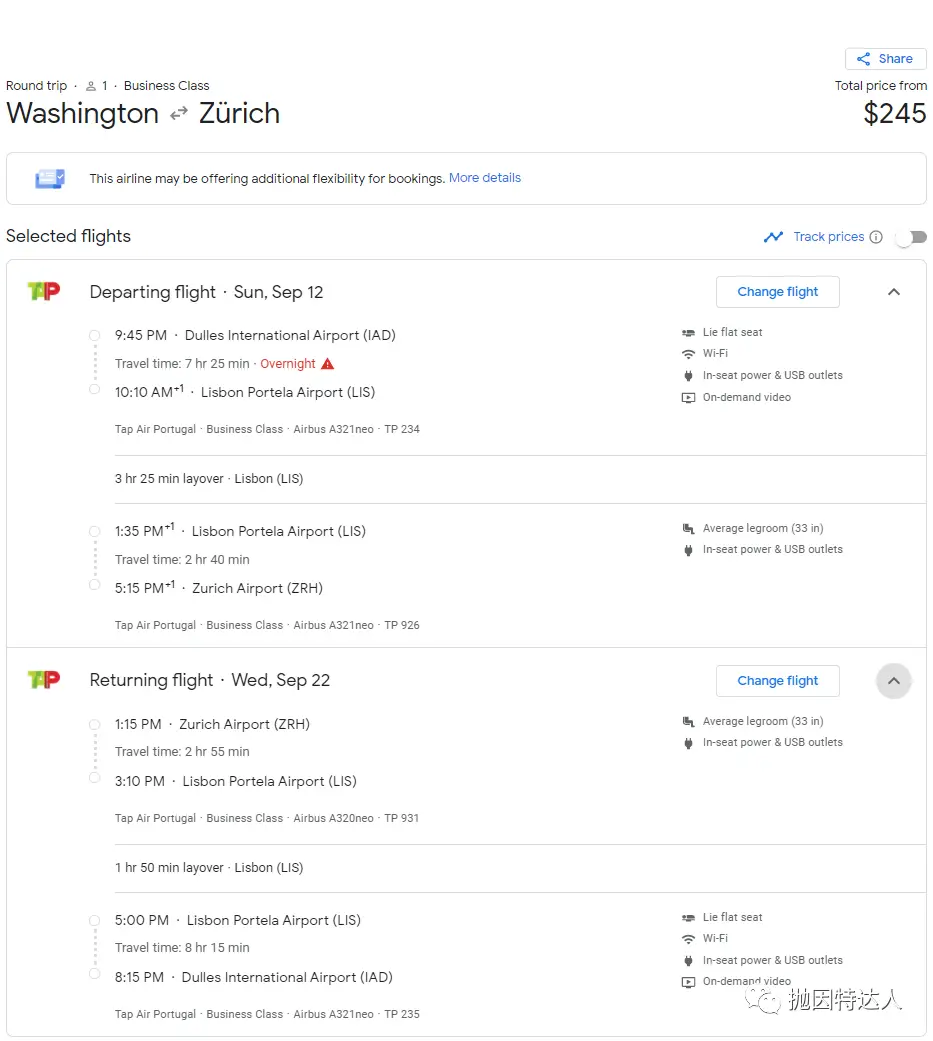The image size is (933, 1041).
Task: Select the 3 hr 25 min Lisbon layover row
Action: tap(520, 479)
